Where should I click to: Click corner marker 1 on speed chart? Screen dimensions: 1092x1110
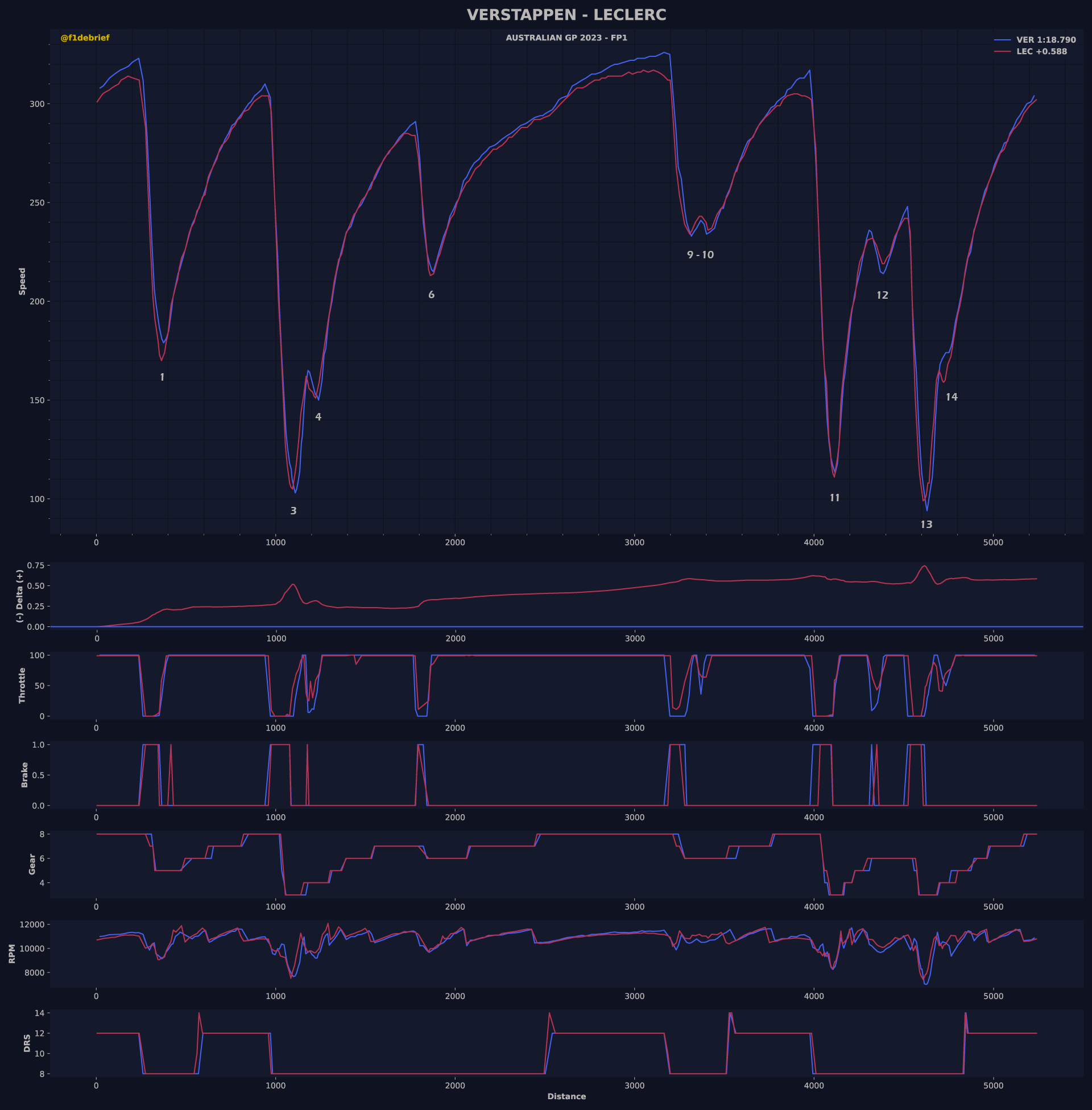(162, 377)
